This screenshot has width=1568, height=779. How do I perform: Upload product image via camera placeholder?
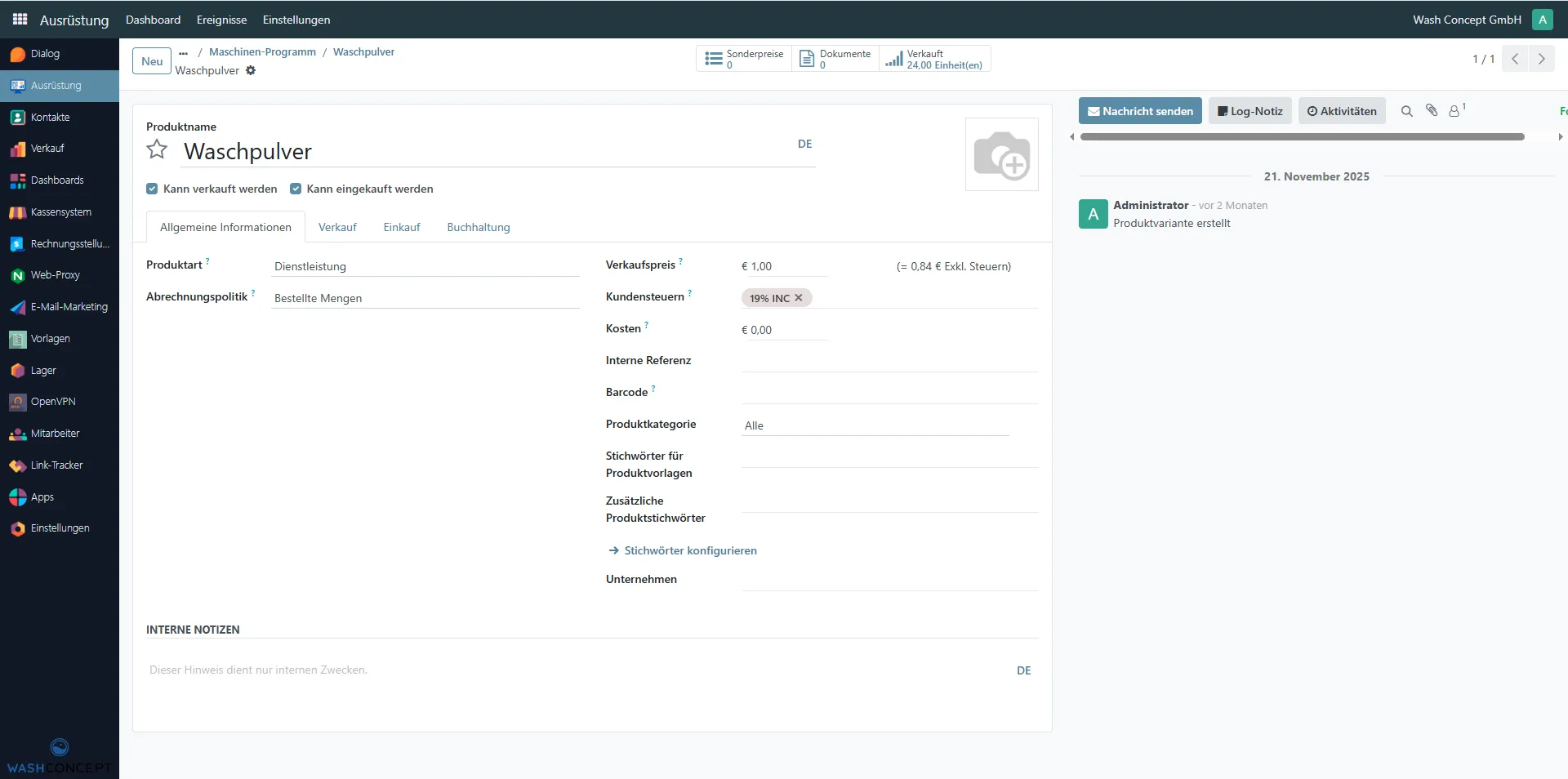(1001, 154)
